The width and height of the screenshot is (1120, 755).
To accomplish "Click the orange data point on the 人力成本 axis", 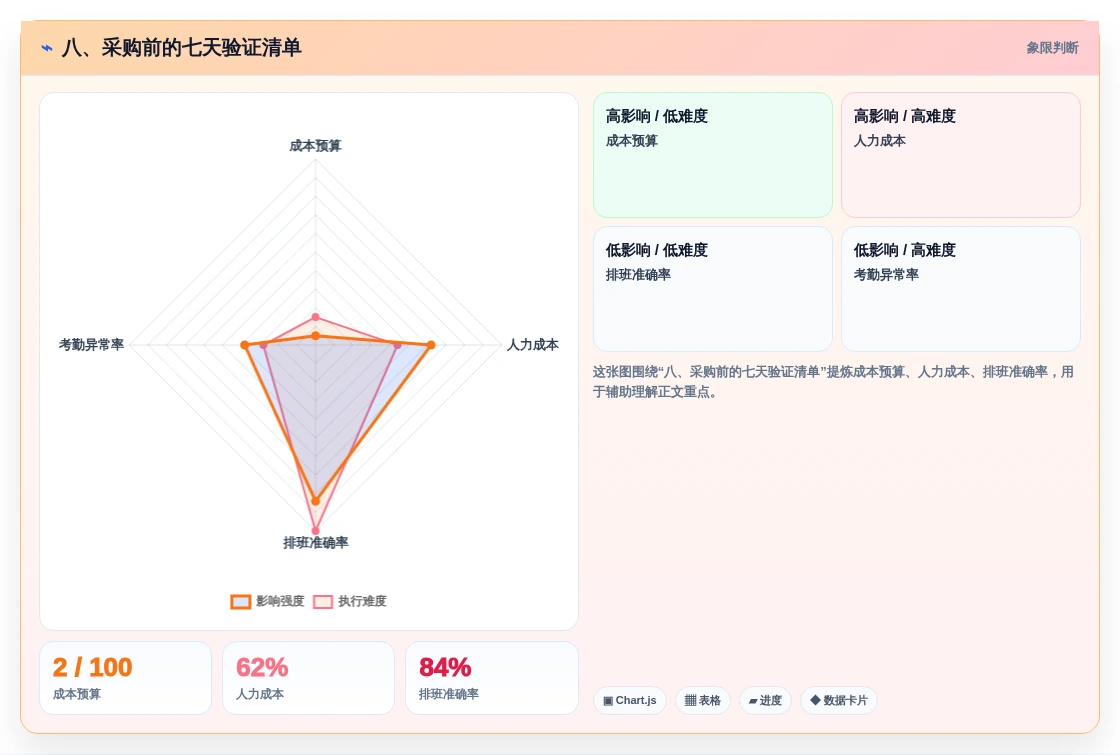I will pos(431,345).
